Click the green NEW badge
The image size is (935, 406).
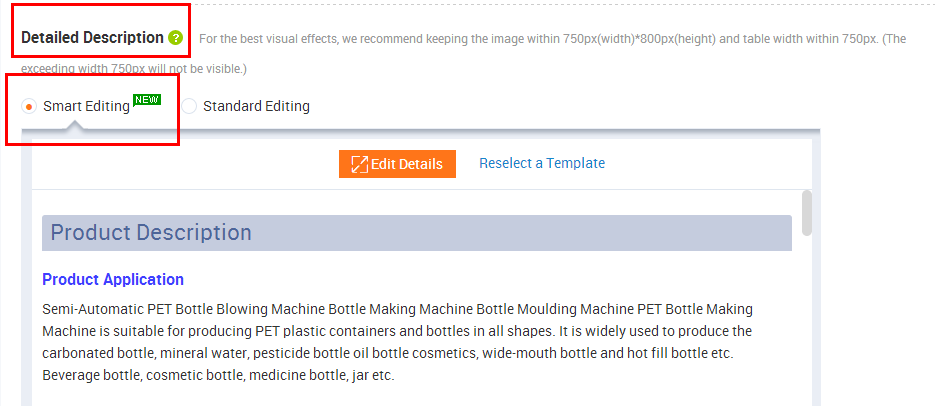tap(147, 100)
